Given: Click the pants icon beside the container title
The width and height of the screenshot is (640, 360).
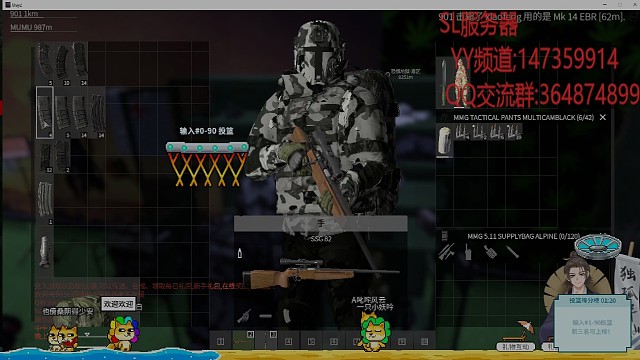Looking at the screenshot, I should pyautogui.click(x=444, y=118).
